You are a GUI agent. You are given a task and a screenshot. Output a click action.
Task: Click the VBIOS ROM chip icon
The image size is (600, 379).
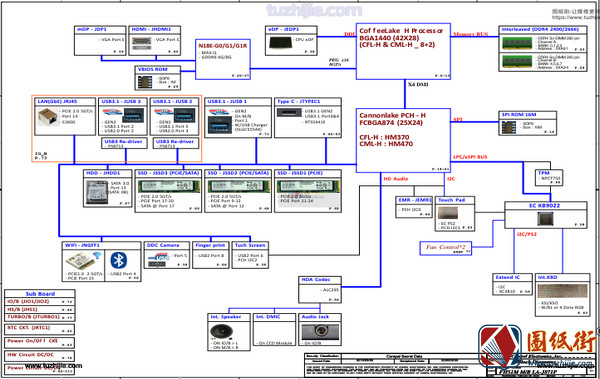[x=145, y=82]
